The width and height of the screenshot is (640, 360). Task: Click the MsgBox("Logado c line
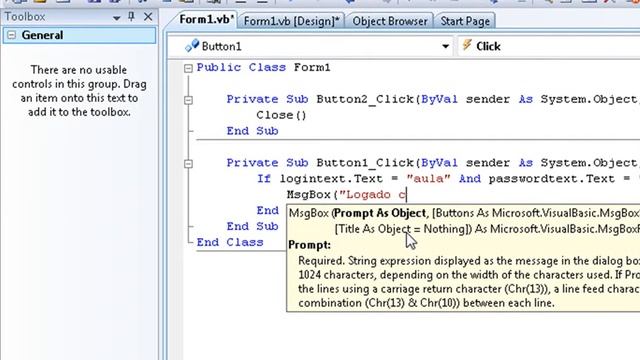pos(346,195)
